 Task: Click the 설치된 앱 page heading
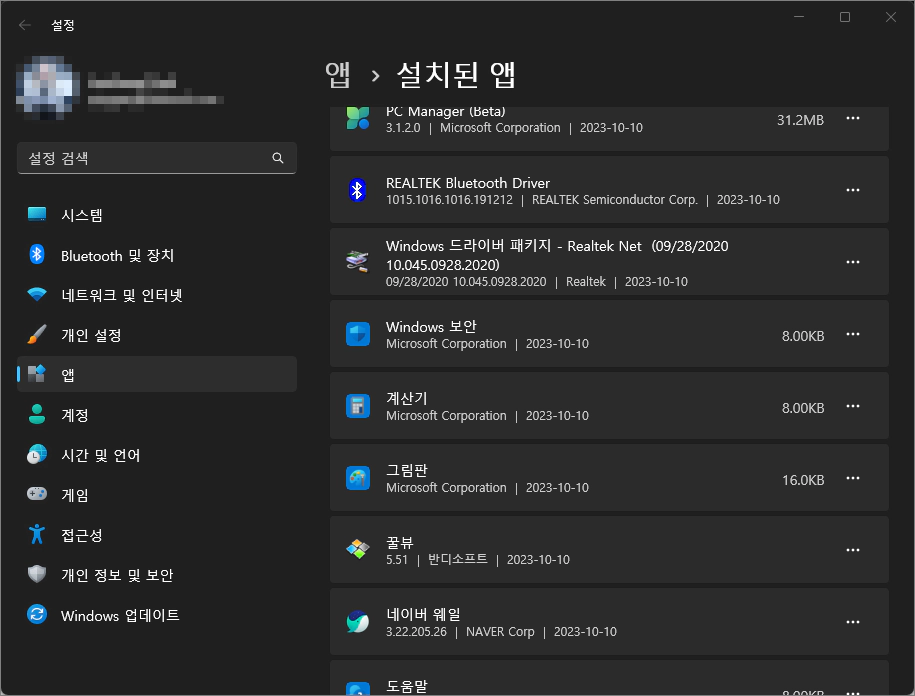[456, 75]
